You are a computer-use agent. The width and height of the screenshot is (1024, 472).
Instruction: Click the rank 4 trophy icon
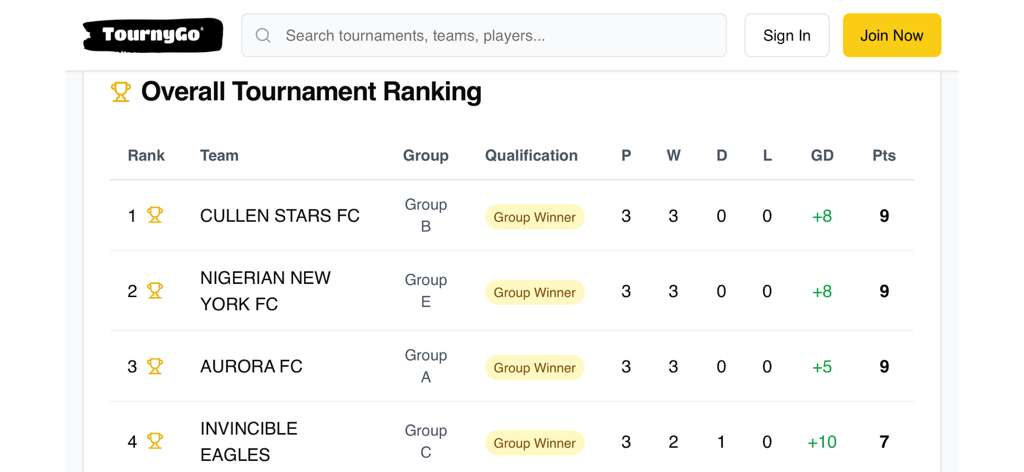tap(155, 441)
